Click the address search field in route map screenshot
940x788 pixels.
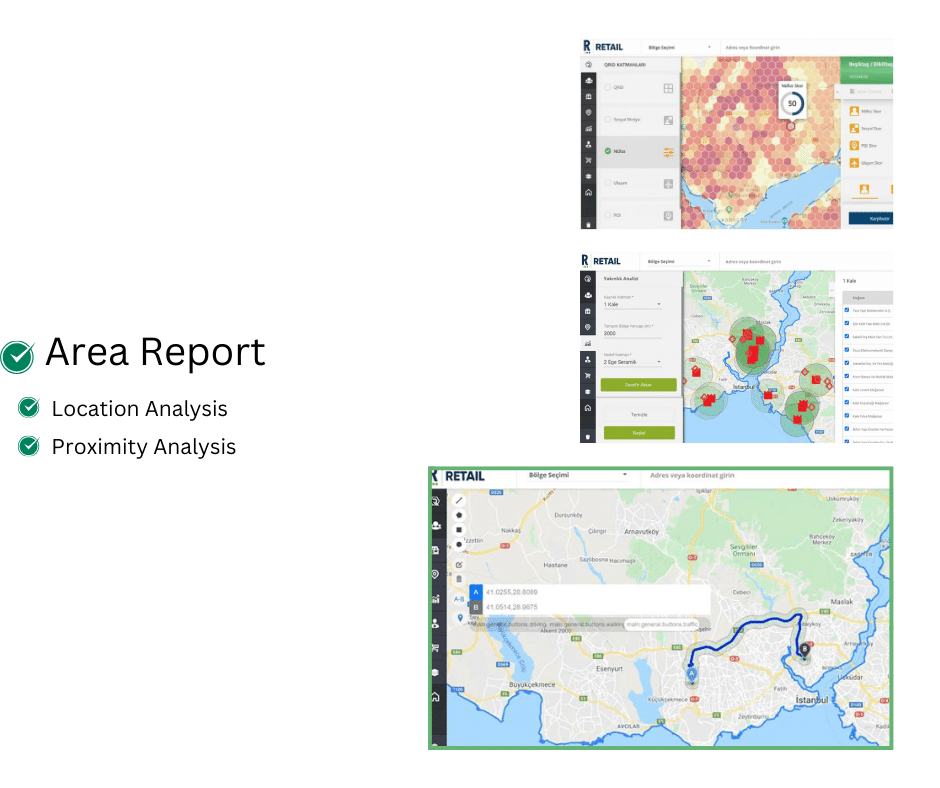[766, 475]
